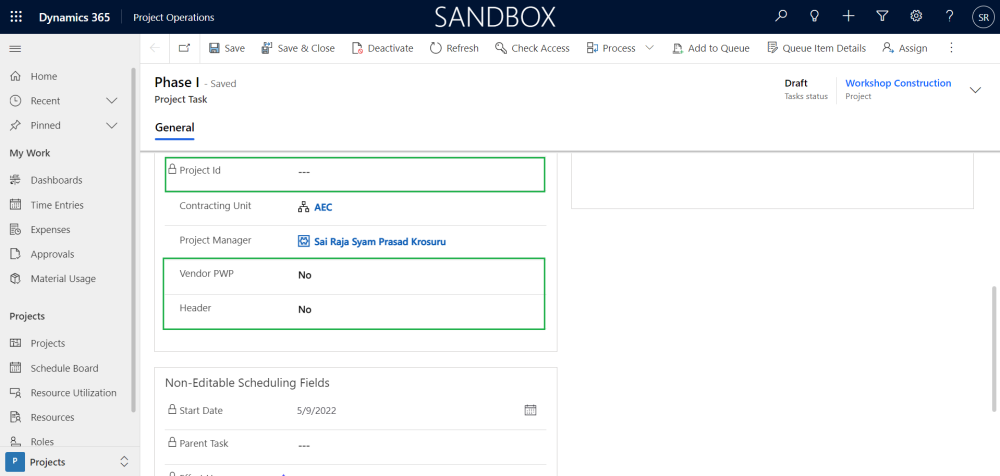Click the Deactivate command
The height and width of the screenshot is (476, 1000).
[x=383, y=48]
